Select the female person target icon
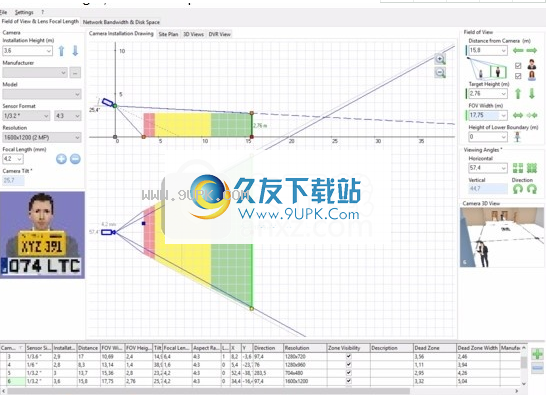The height and width of the screenshot is (395, 556). 532,76
